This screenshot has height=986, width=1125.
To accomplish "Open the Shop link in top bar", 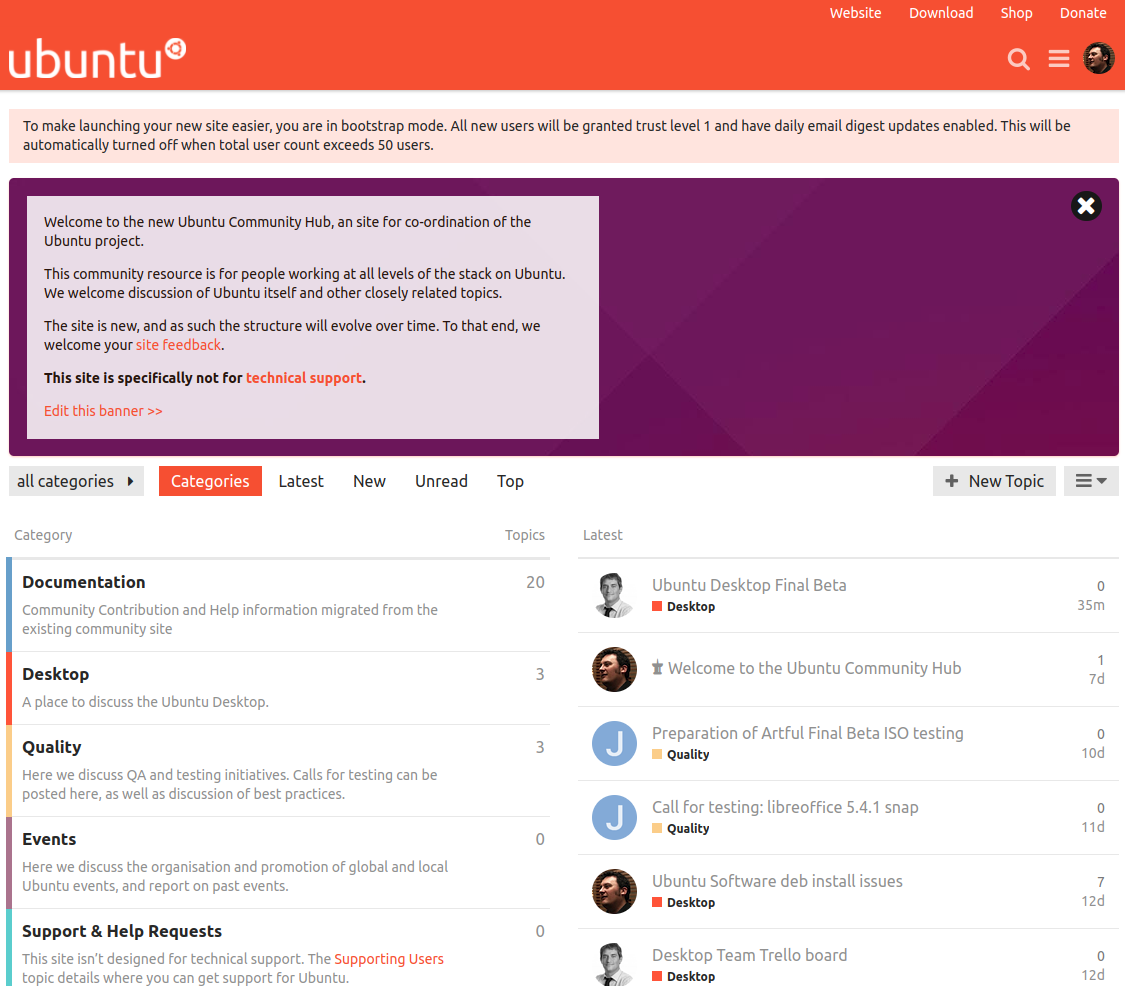I will (1016, 13).
